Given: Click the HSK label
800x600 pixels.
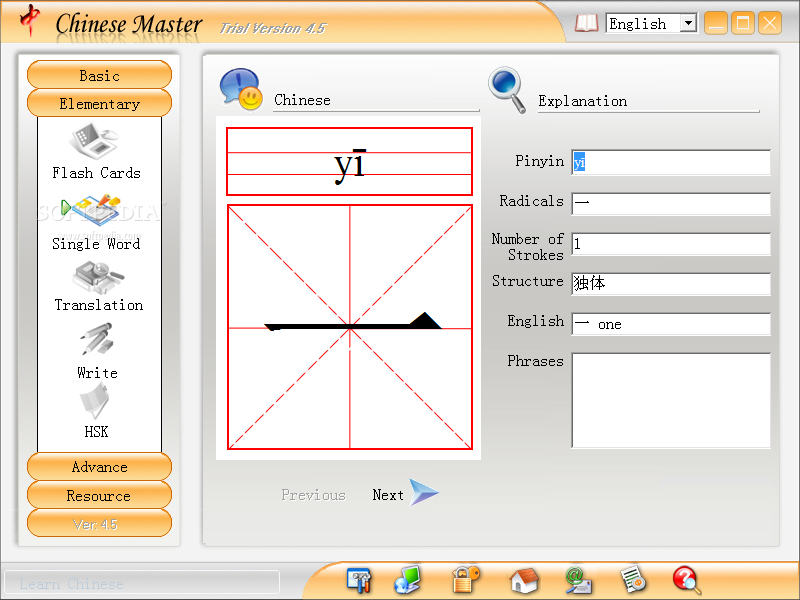Looking at the screenshot, I should (x=96, y=432).
